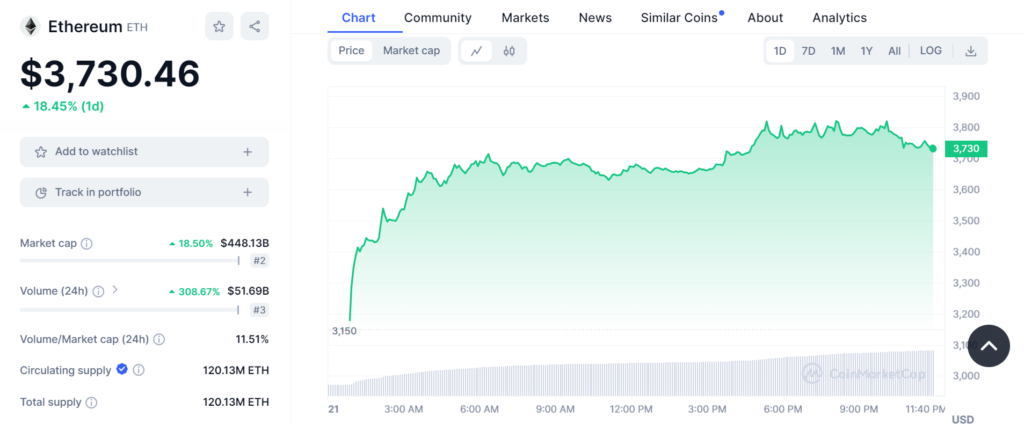The width and height of the screenshot is (1024, 424).
Task: Click the scroll-to-top arrow button
Action: pyautogui.click(x=989, y=346)
